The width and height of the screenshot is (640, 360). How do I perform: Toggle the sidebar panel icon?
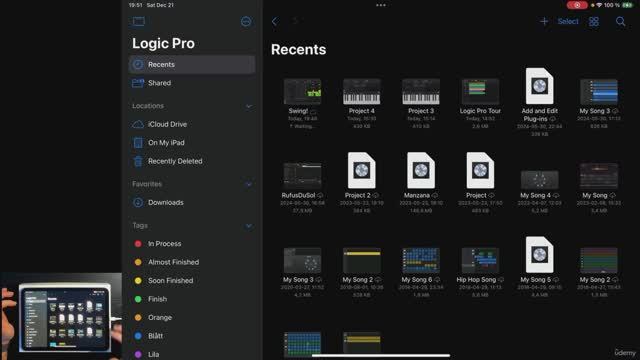[138, 21]
